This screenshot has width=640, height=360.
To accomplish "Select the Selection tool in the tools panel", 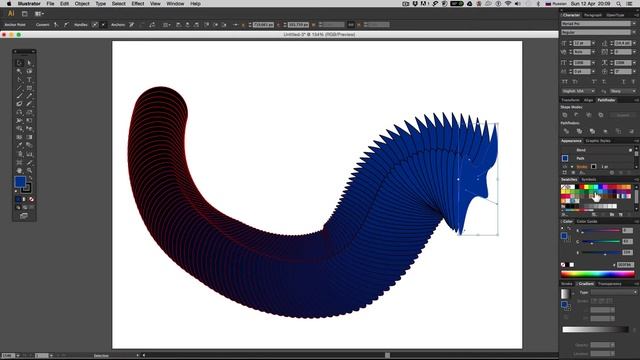I will coord(19,63).
